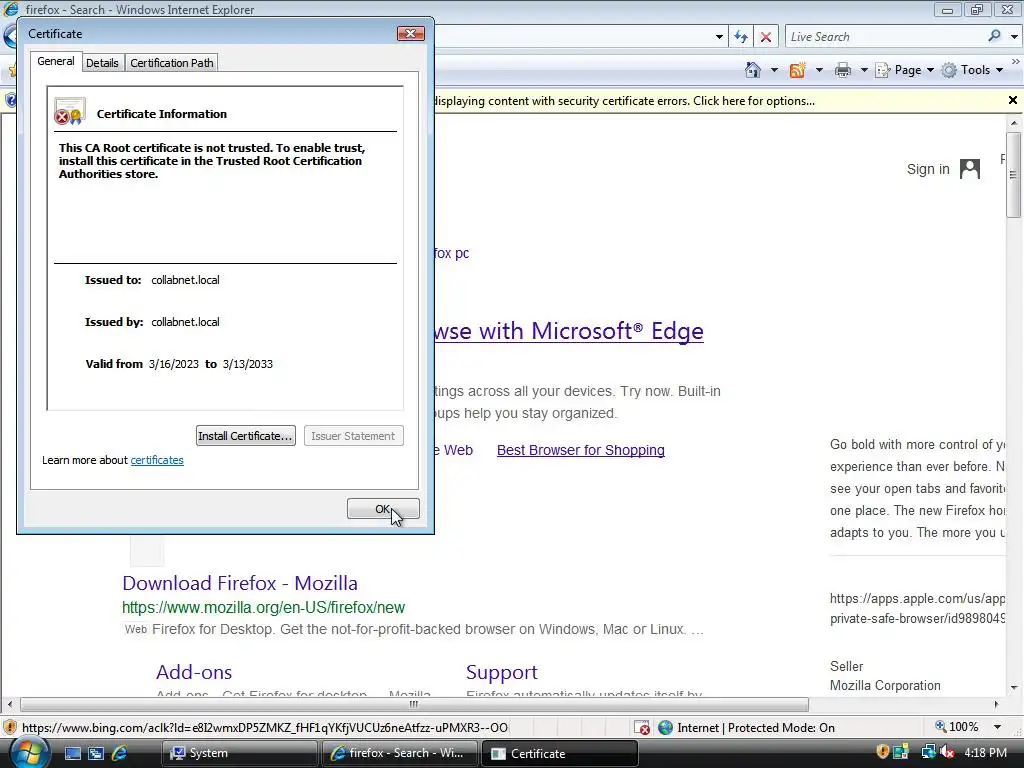This screenshot has width=1024, height=768.
Task: Click the IE Refresh icon
Action: click(741, 37)
